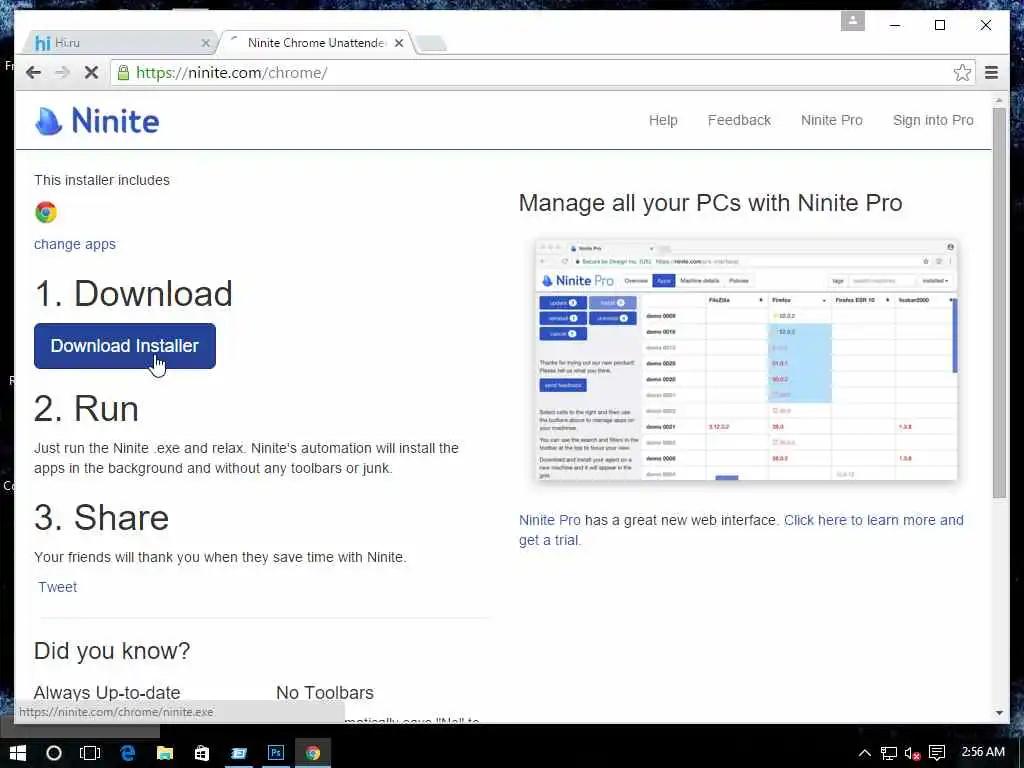This screenshot has height=768, width=1024.
Task: Close the Ninite Chrome Unattended tab
Action: click(x=399, y=43)
